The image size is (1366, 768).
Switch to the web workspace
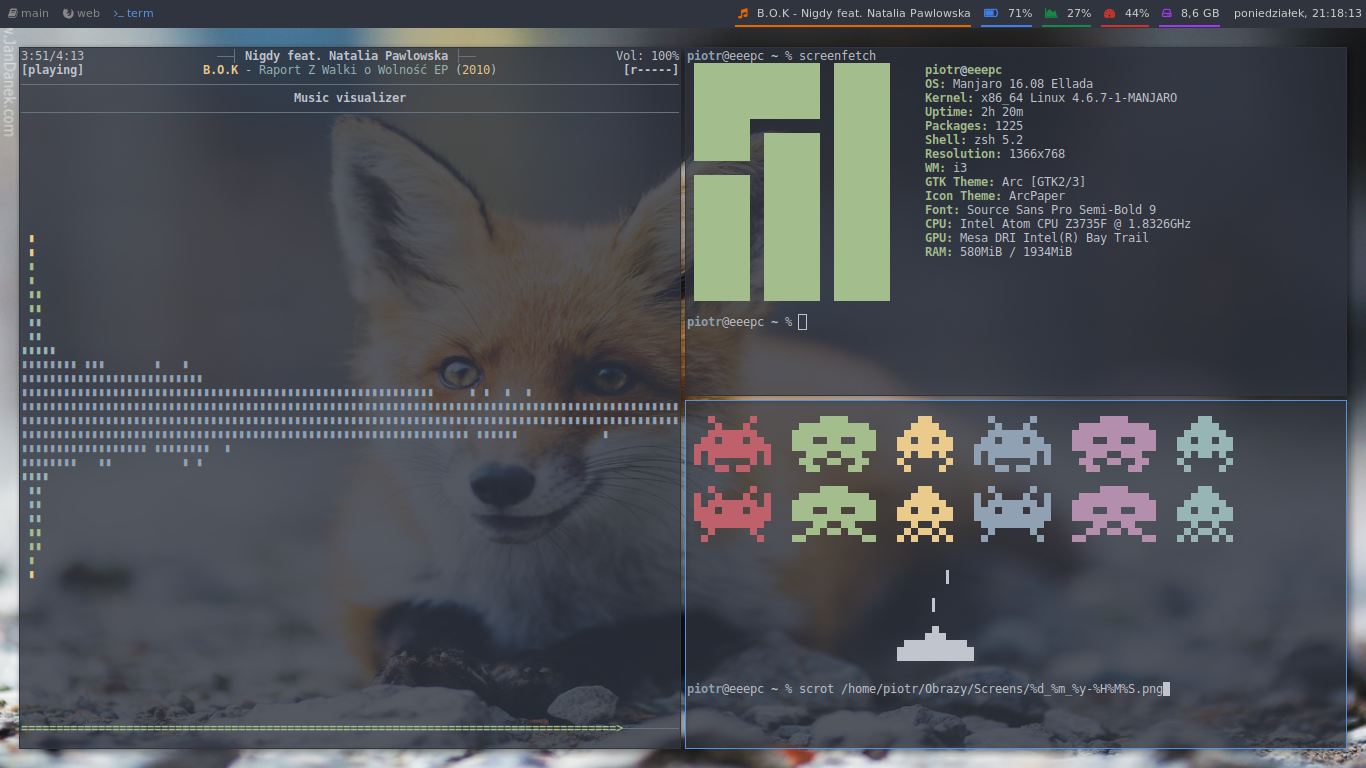tap(81, 13)
